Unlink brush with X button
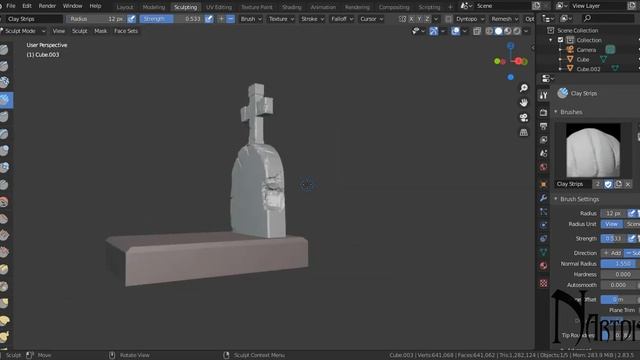640x360 pixels. [628, 184]
